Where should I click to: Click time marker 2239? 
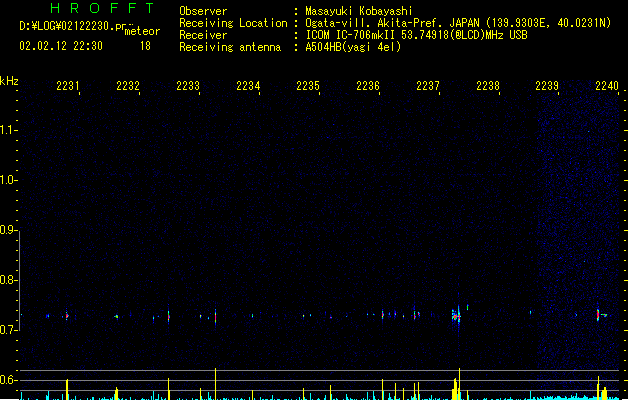(x=547, y=85)
